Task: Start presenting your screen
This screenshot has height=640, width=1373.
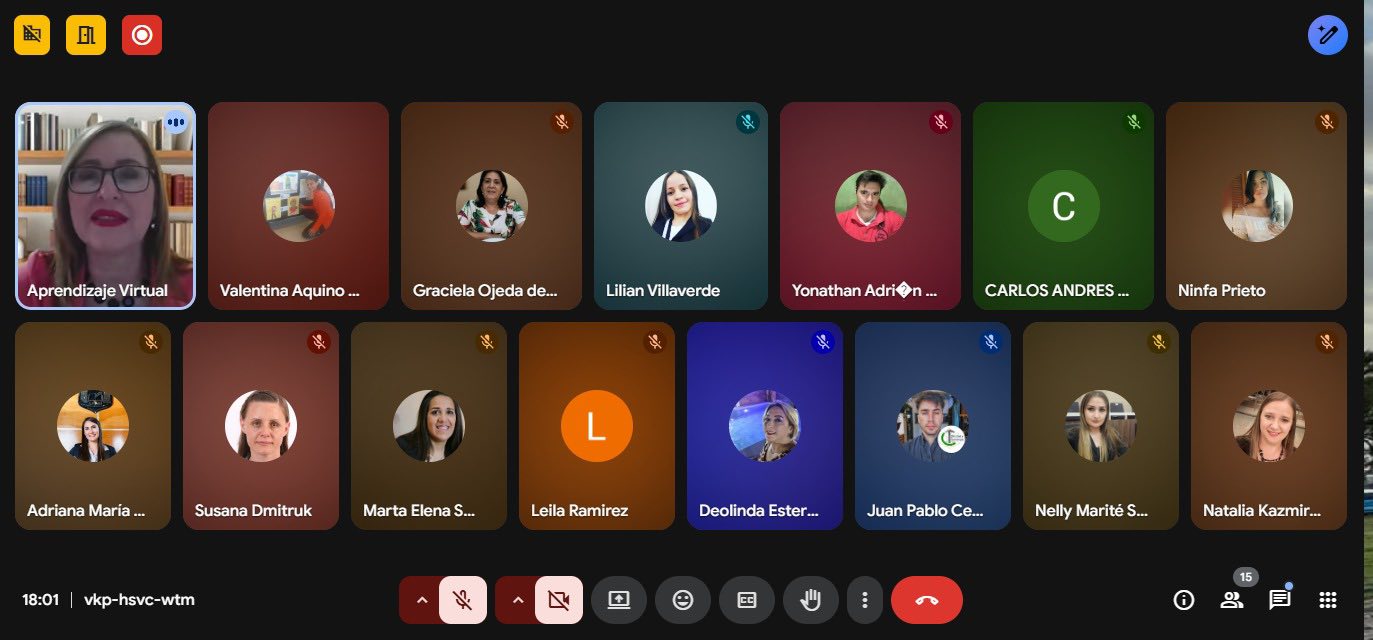Action: [619, 600]
